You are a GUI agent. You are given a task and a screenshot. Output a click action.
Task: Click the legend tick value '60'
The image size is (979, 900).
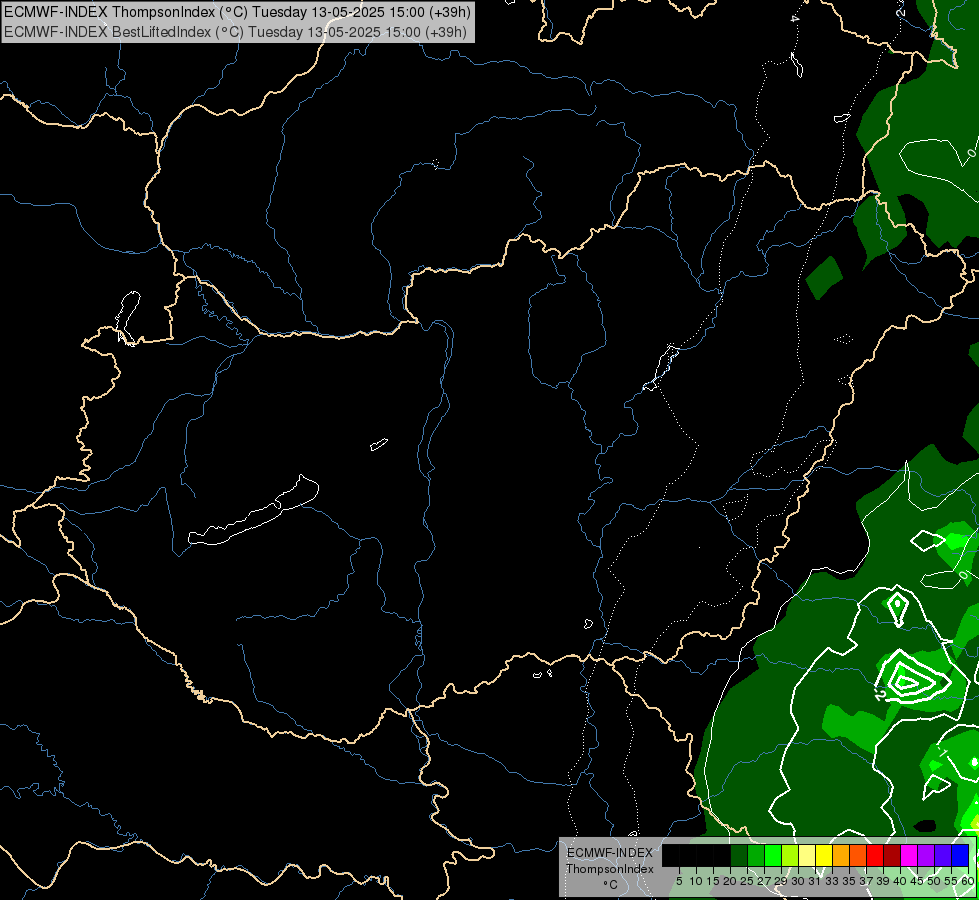coord(968,881)
